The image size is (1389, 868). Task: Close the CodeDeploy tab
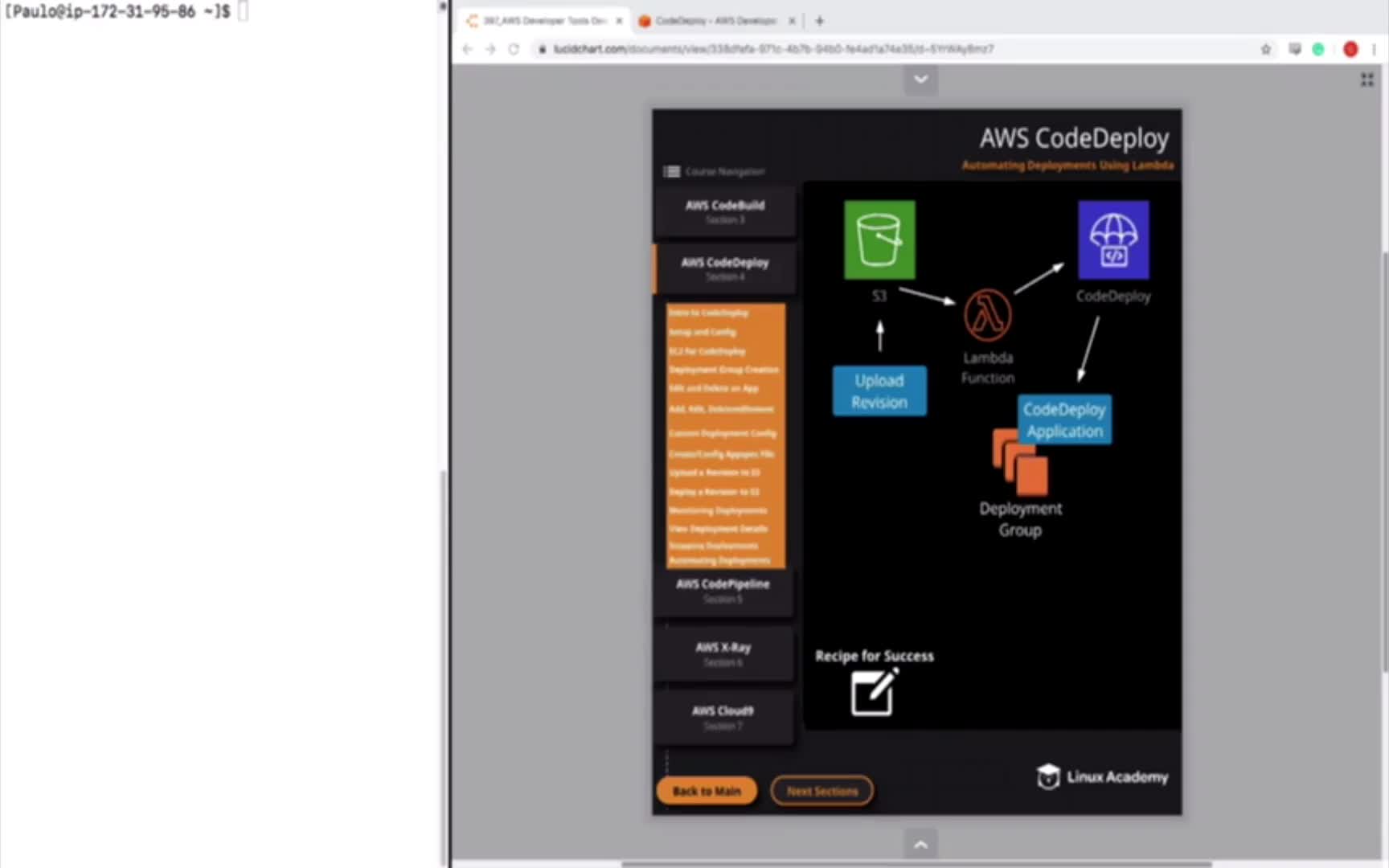tap(792, 21)
